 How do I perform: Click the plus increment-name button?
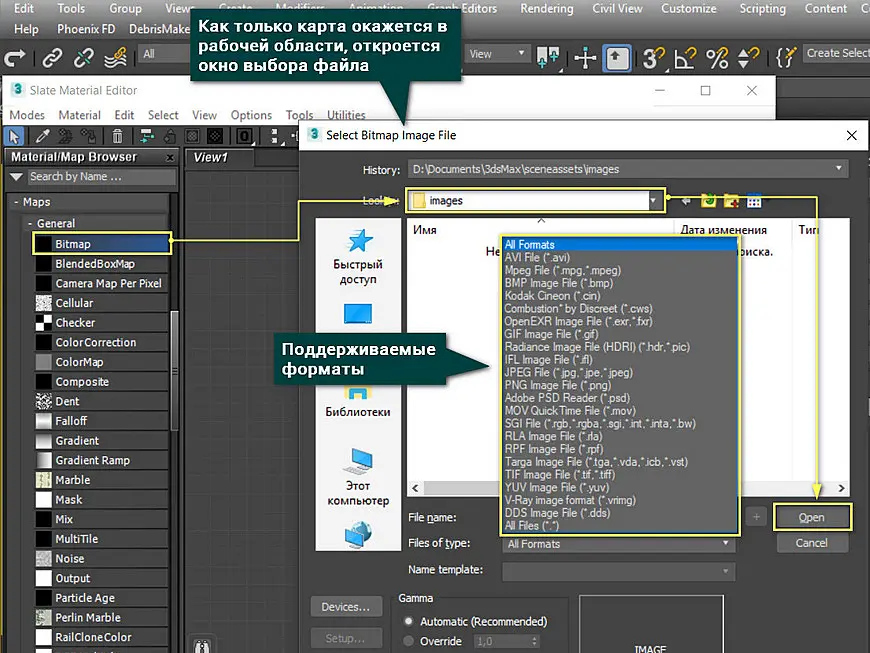click(756, 517)
